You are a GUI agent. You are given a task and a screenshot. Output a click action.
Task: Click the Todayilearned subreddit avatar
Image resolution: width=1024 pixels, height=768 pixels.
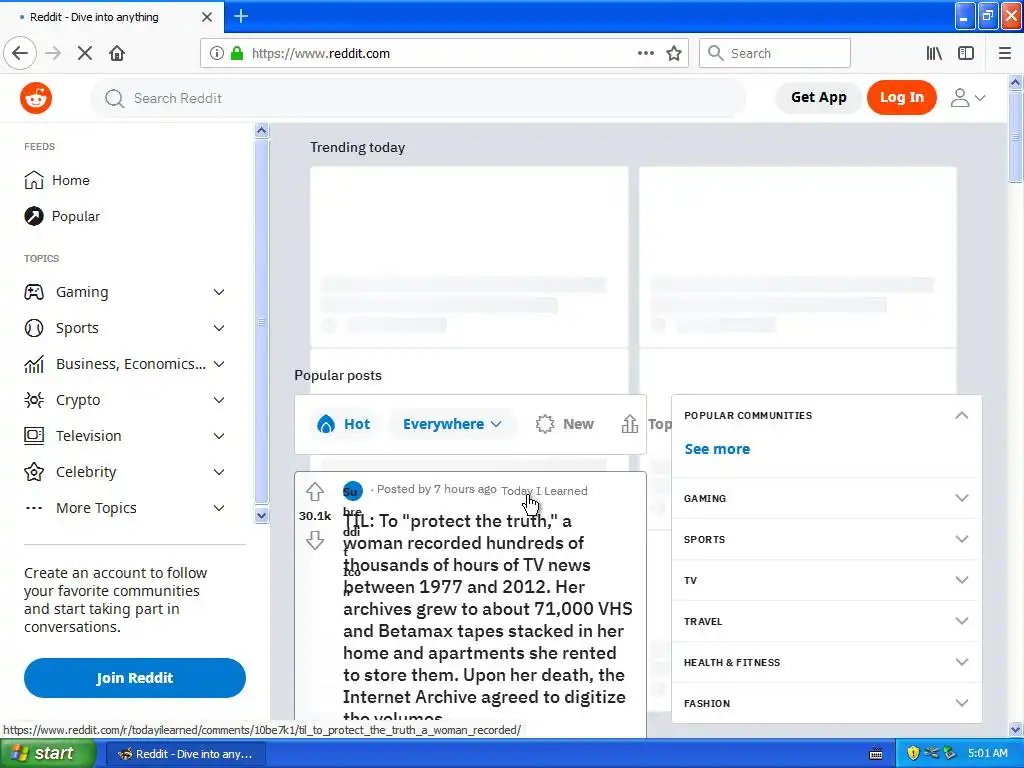(x=353, y=491)
